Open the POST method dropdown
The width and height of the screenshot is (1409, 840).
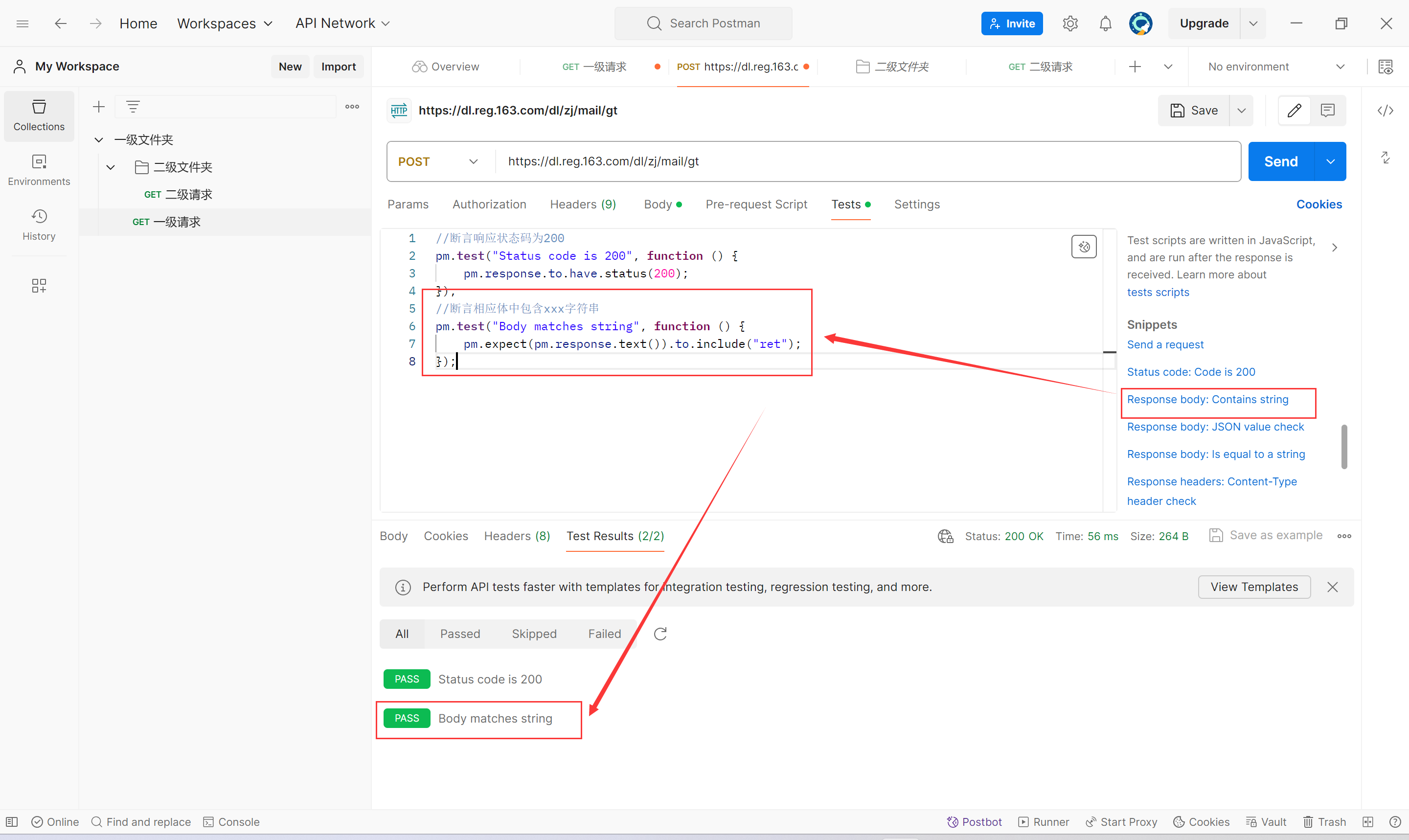click(x=438, y=161)
